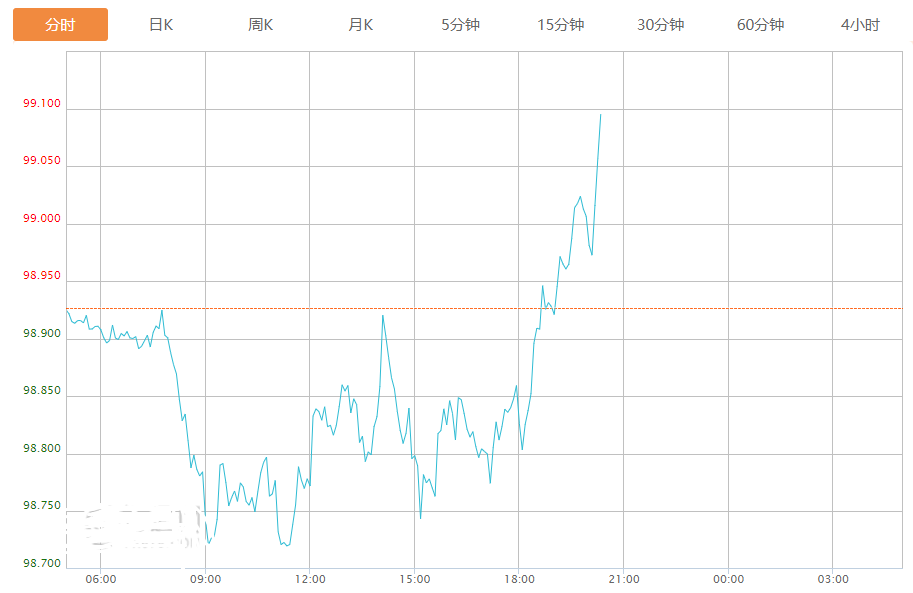913x593 pixels.
Task: Switch to the 日K daily chart
Action: (160, 25)
